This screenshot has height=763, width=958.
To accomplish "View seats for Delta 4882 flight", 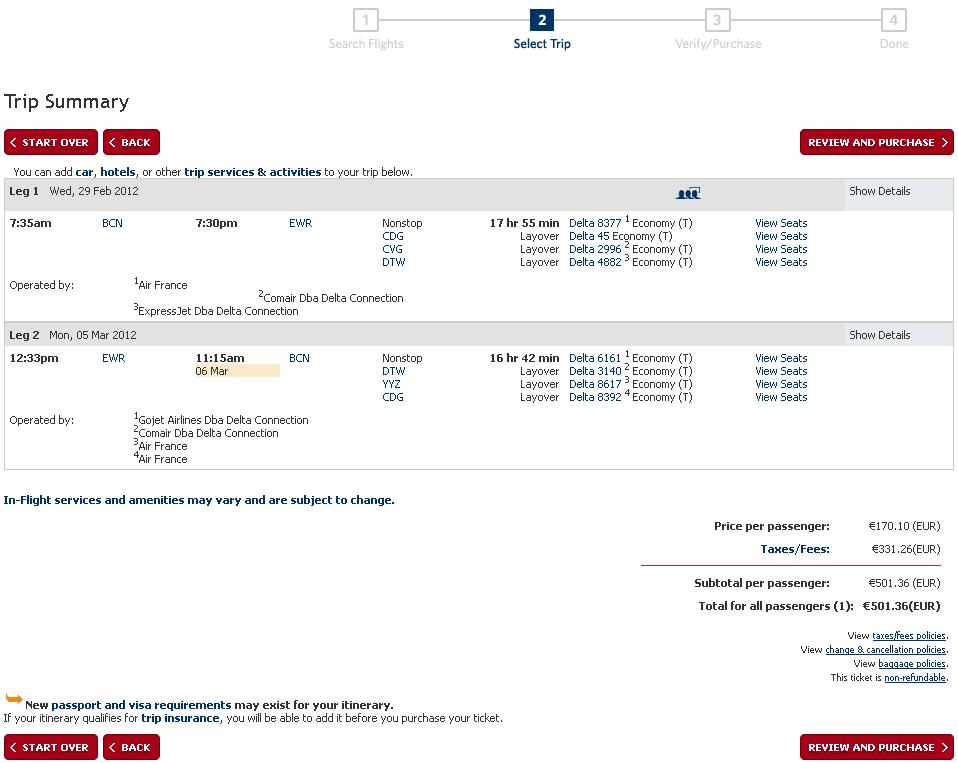I will click(x=781, y=262).
